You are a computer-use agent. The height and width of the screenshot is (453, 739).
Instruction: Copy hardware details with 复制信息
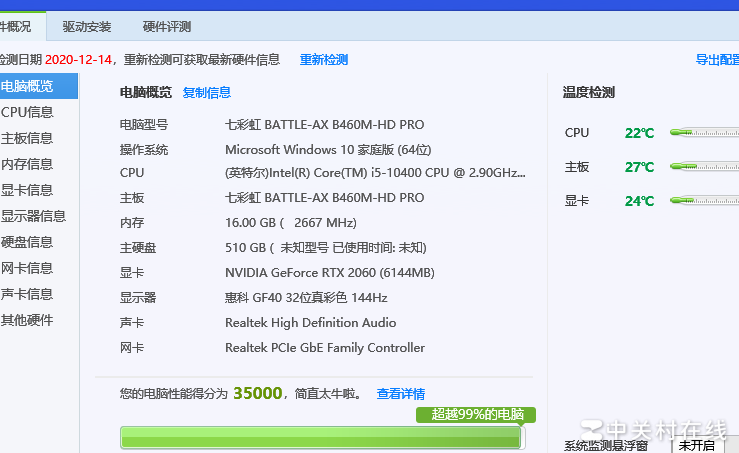click(206, 93)
